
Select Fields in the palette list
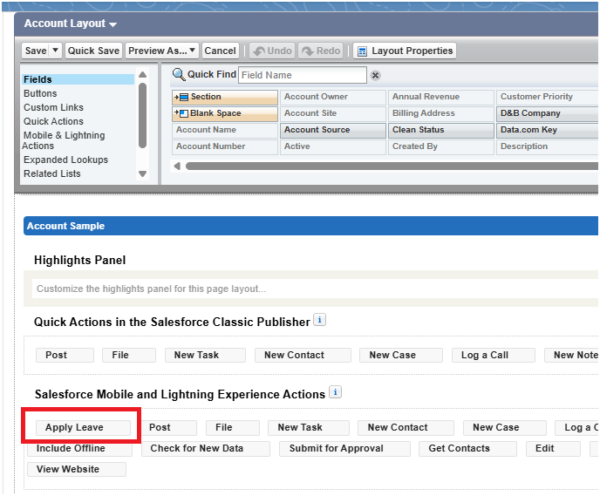(78, 79)
